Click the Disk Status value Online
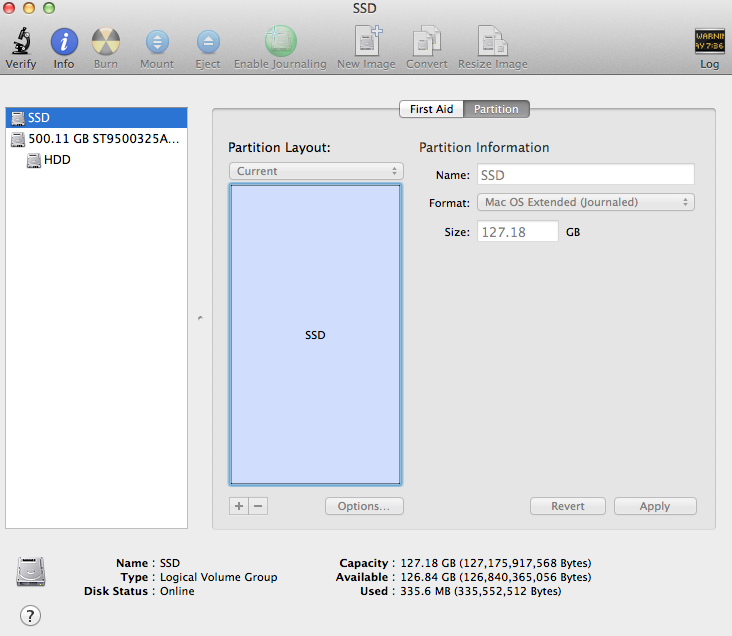This screenshot has height=636, width=732. (177, 591)
